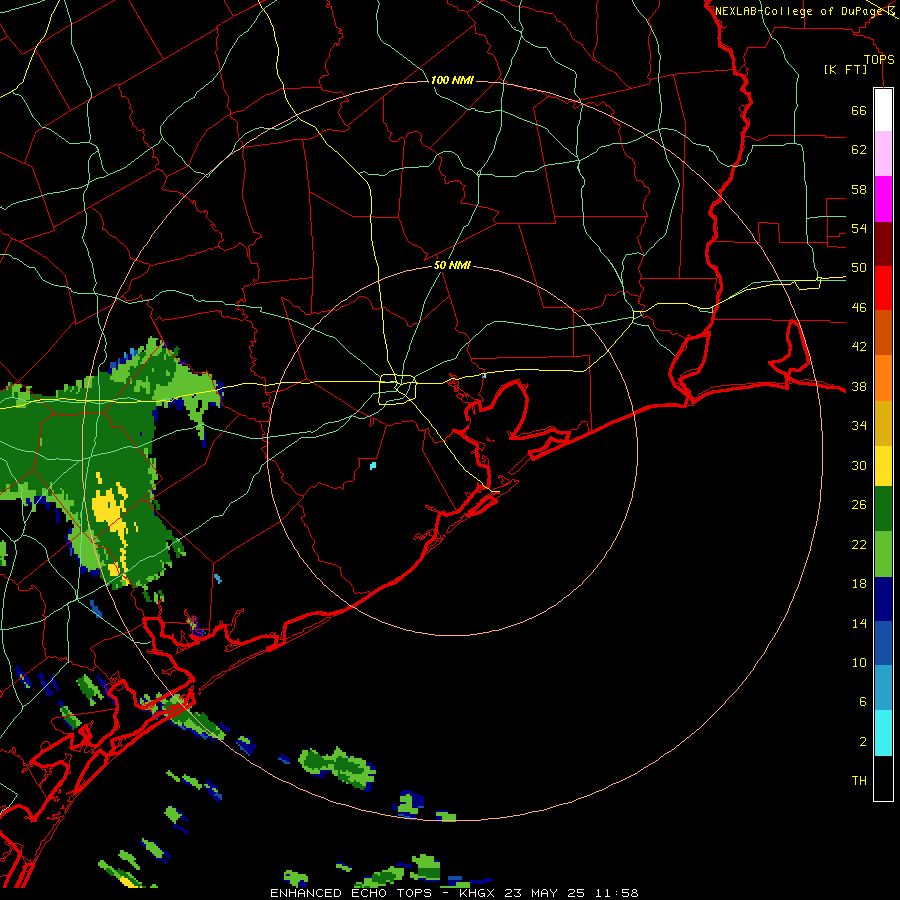
Task: Click the legend value "22"
Action: tap(859, 544)
